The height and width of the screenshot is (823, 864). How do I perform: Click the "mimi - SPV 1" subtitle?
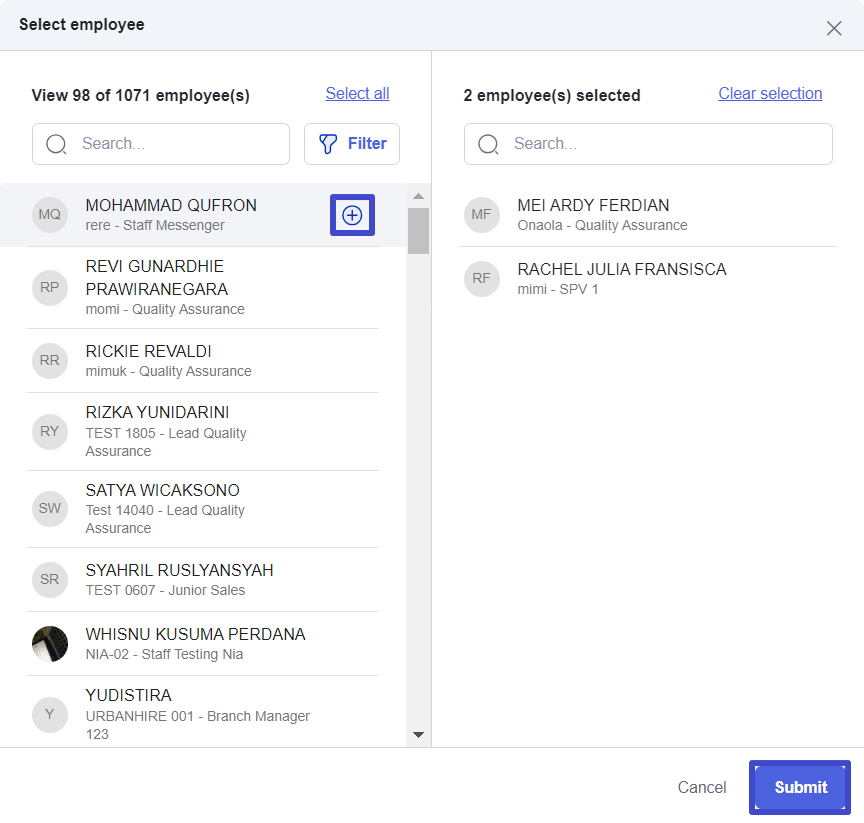558,289
